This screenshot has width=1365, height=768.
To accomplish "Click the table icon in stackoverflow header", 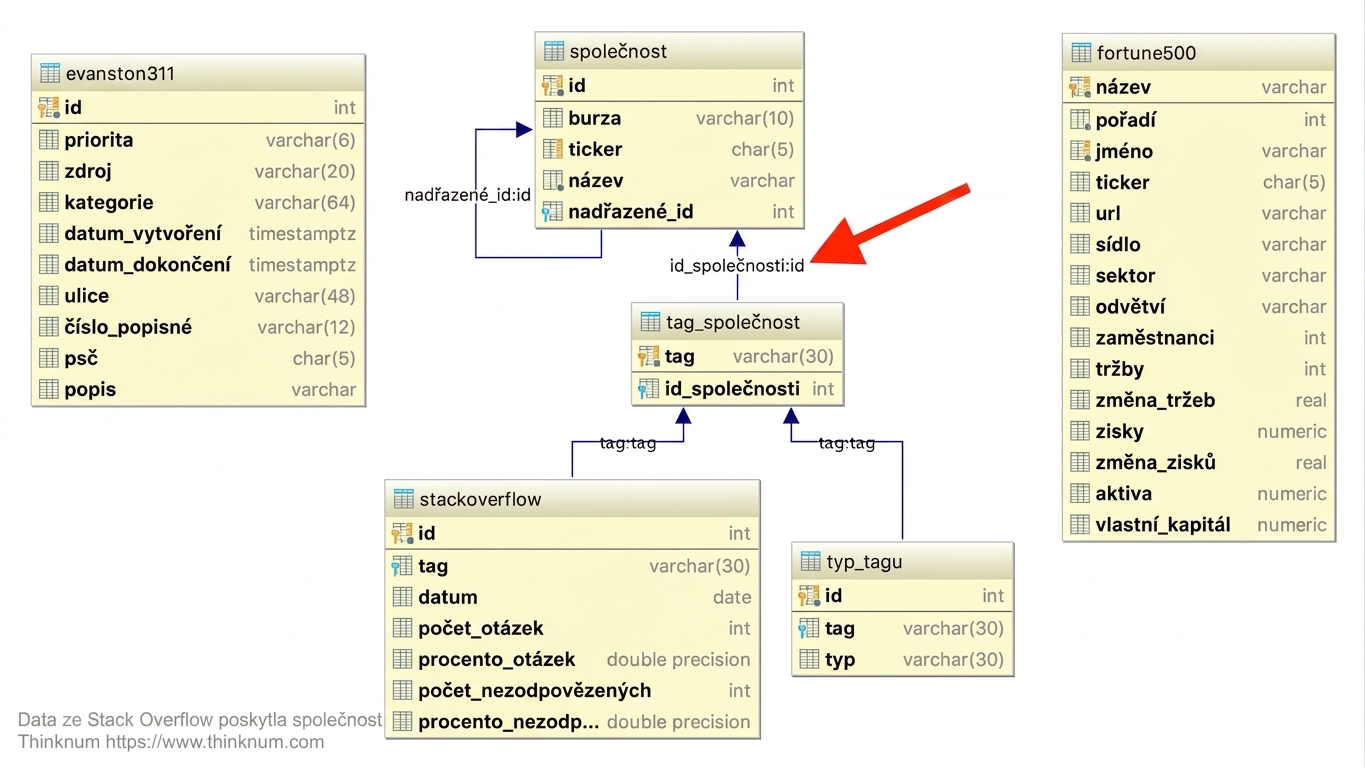I will pyautogui.click(x=404, y=499).
